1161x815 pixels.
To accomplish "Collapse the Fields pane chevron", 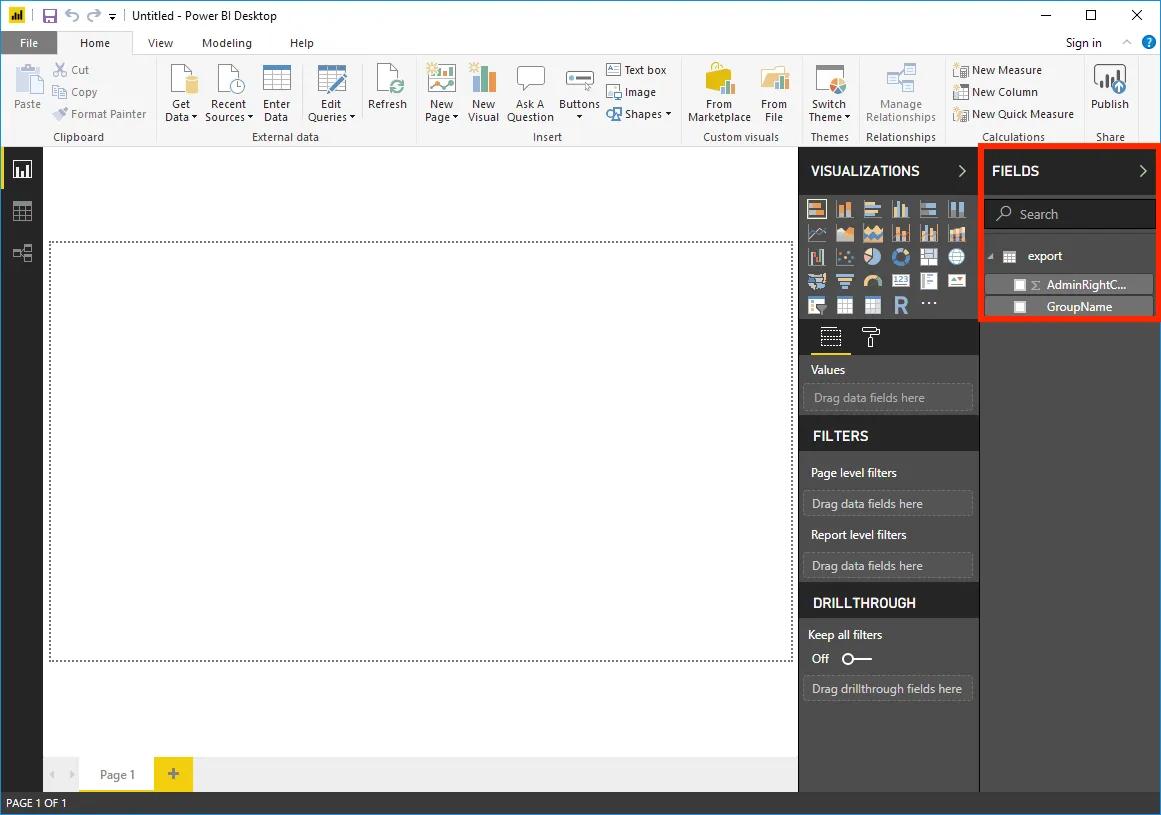I will point(1143,171).
